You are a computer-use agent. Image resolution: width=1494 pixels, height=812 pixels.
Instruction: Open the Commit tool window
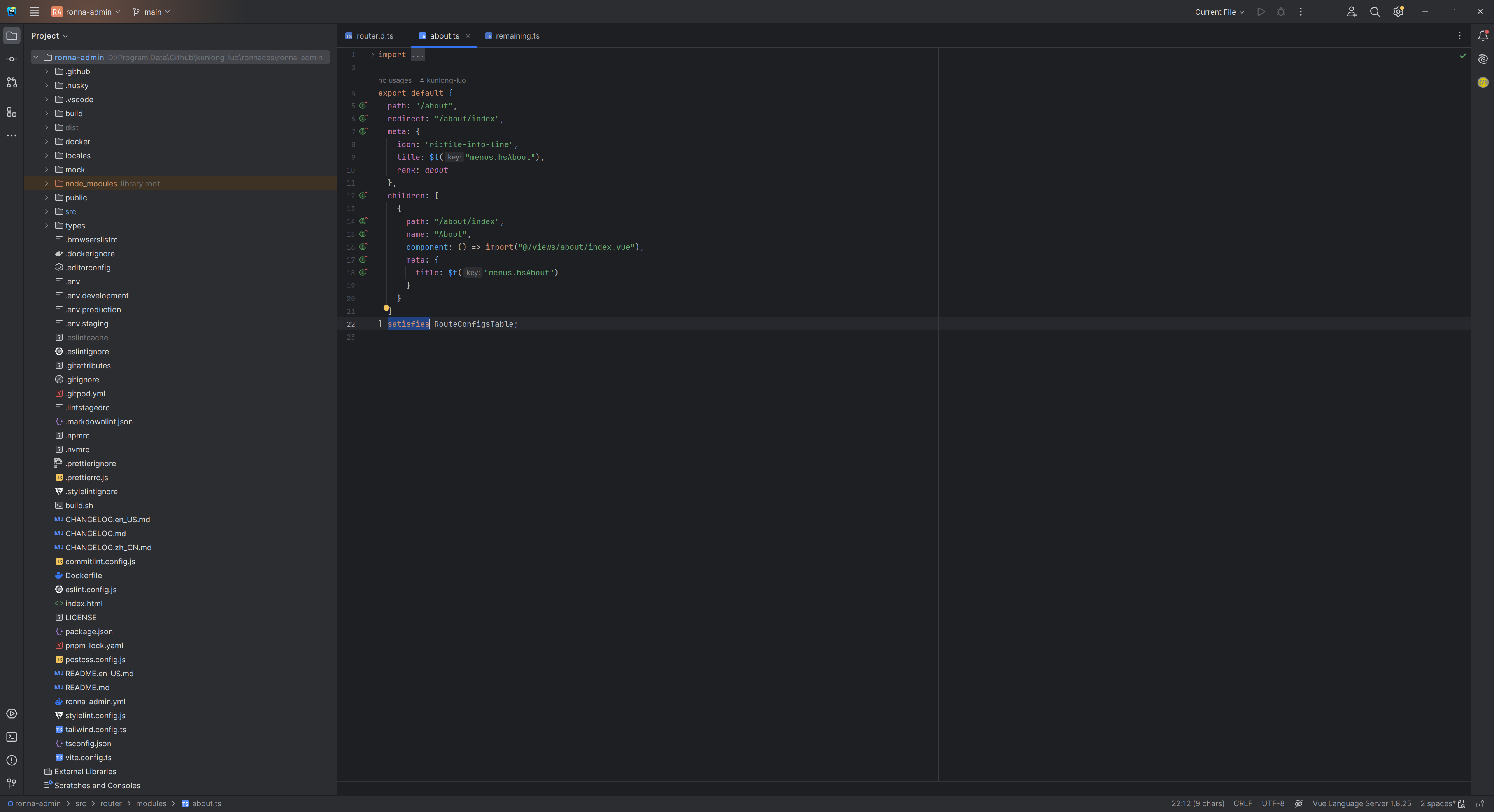(12, 59)
